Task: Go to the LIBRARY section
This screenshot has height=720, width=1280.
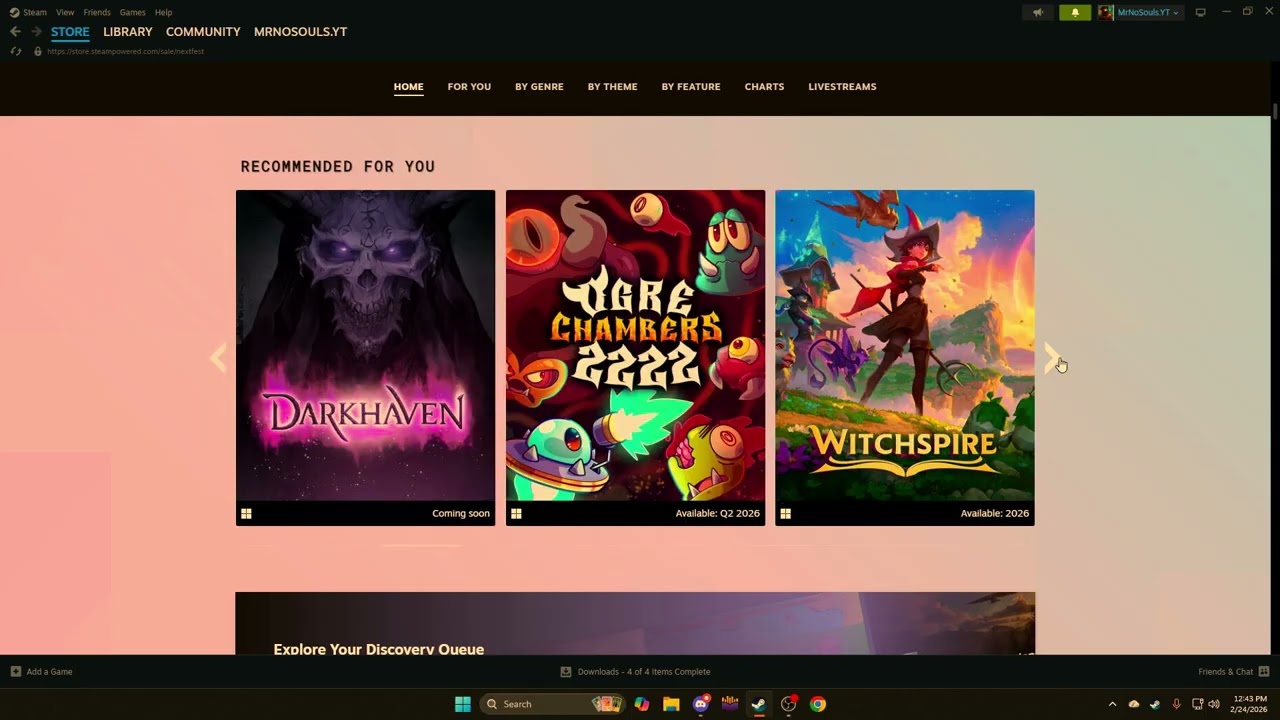Action: click(x=128, y=32)
